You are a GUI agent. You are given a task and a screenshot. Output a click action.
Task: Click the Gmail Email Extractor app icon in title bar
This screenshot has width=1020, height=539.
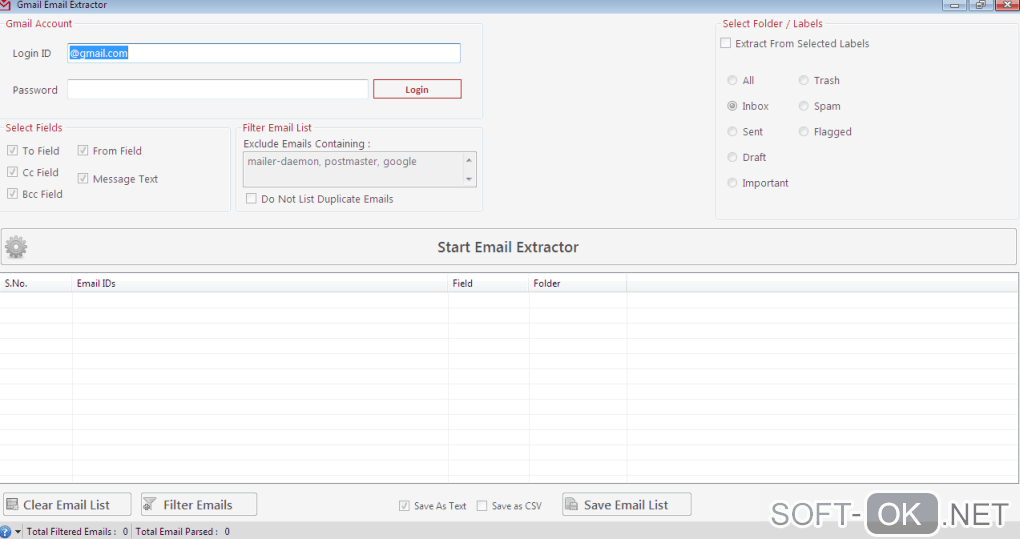click(x=5, y=5)
